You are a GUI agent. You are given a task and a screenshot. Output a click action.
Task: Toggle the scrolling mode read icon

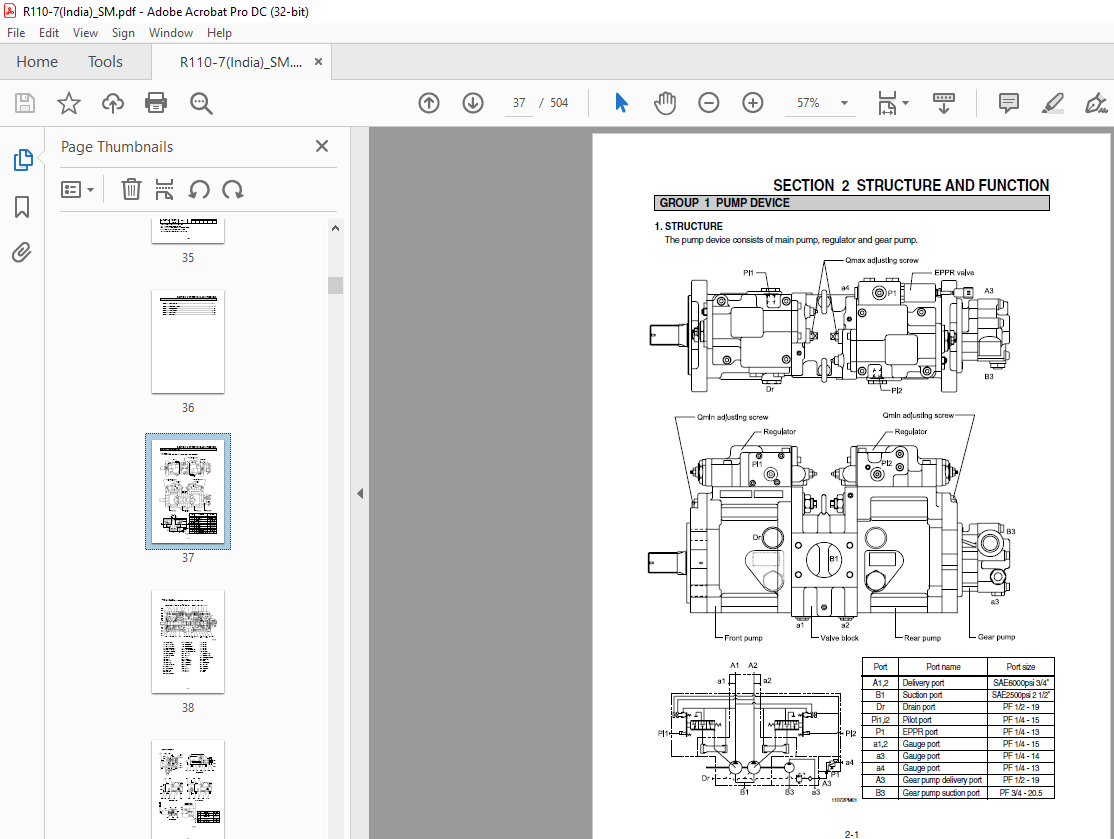(943, 103)
